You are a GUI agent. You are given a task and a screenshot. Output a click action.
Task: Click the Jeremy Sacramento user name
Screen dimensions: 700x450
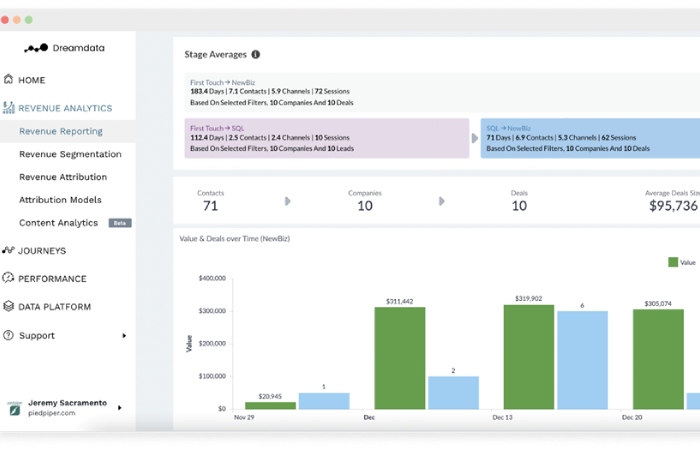pyautogui.click(x=67, y=403)
